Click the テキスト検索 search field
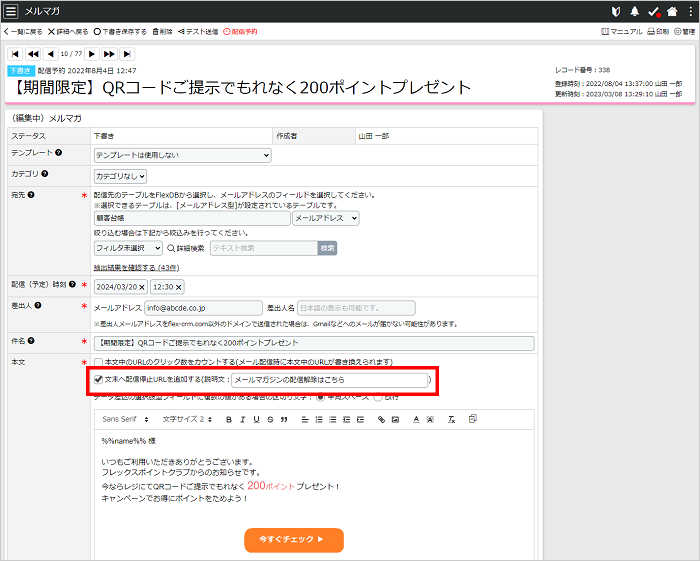 (x=264, y=248)
